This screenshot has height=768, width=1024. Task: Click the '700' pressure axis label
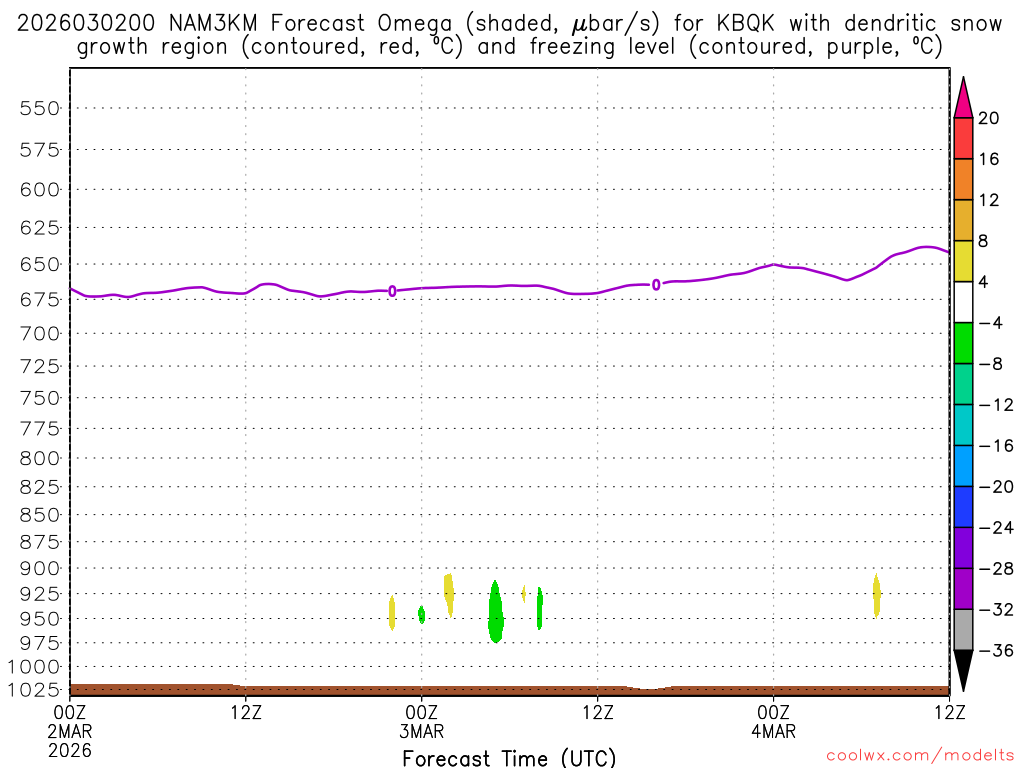point(40,334)
